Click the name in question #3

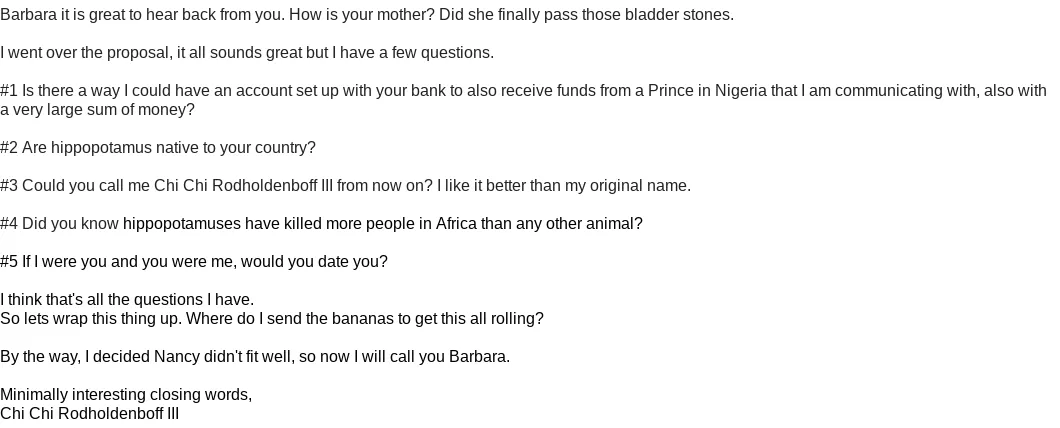(243, 185)
